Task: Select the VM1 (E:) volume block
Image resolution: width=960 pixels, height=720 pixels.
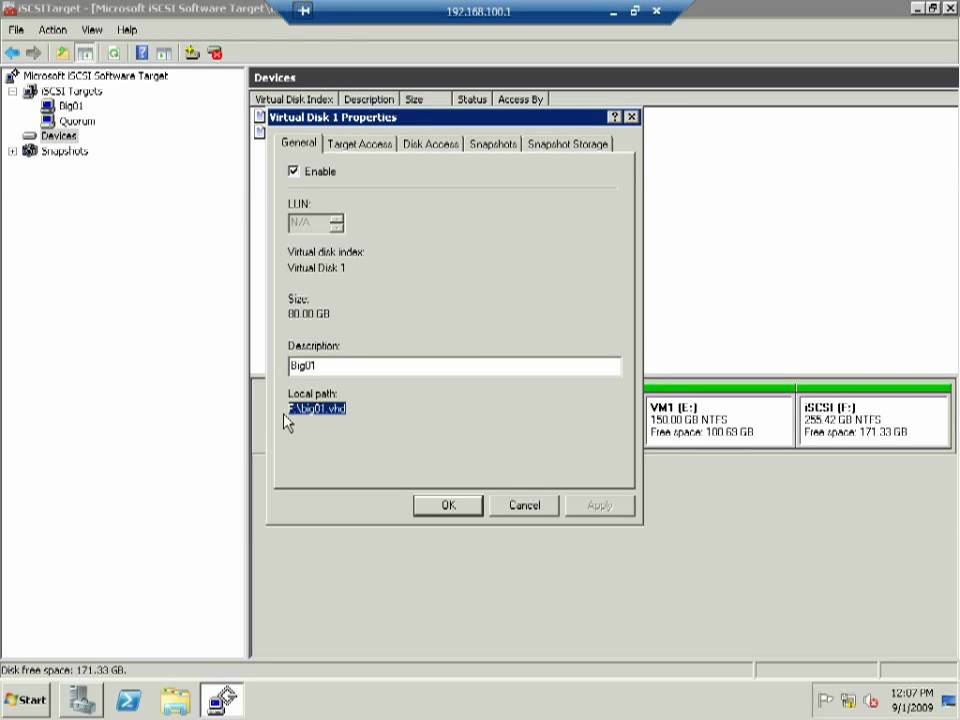Action: pyautogui.click(x=719, y=419)
